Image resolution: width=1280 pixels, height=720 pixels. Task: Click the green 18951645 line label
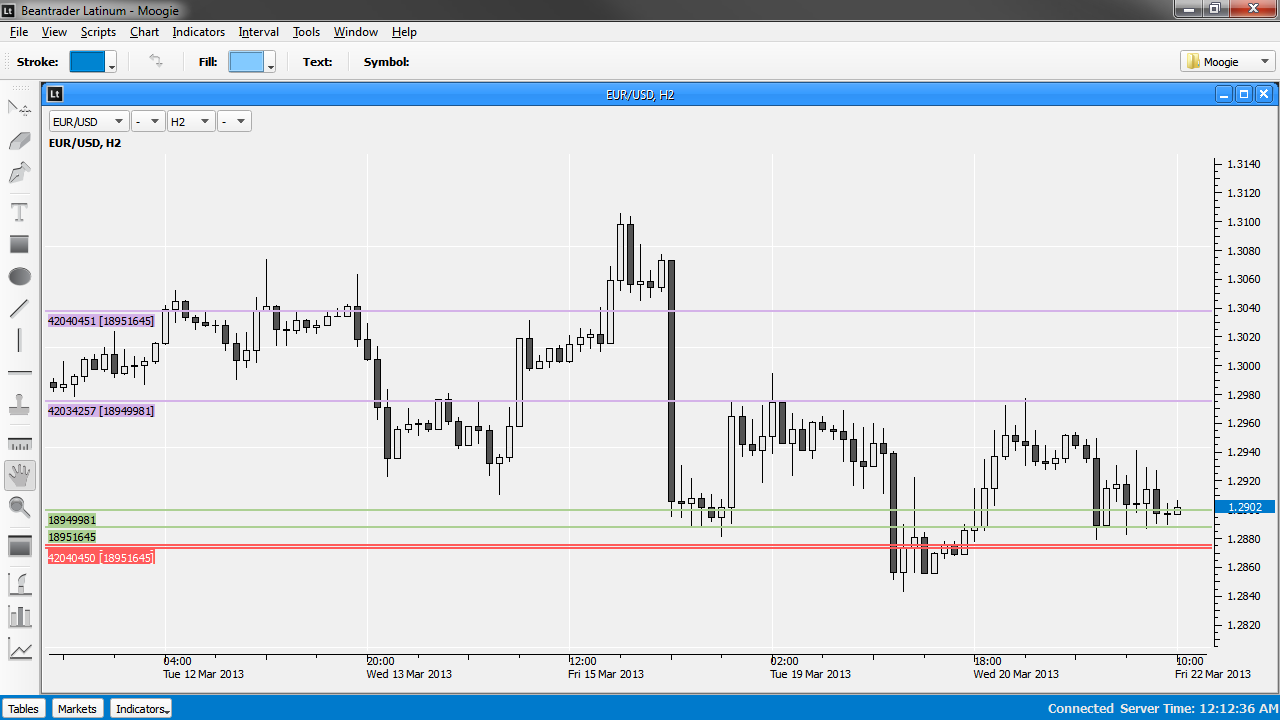pos(72,537)
